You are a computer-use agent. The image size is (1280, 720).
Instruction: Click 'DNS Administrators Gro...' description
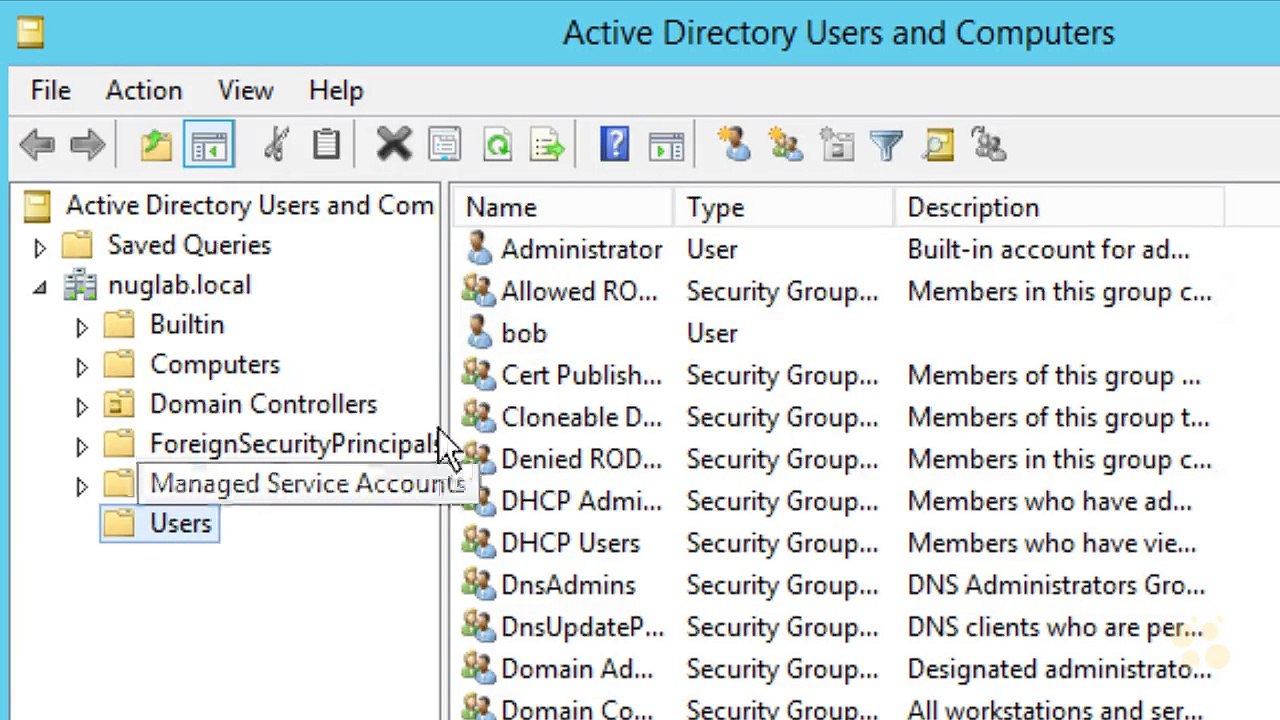(1056, 586)
